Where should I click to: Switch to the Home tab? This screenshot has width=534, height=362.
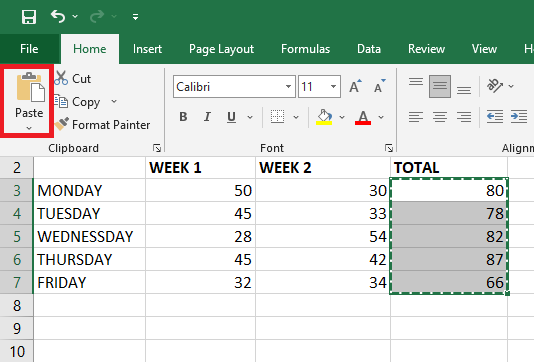90,49
